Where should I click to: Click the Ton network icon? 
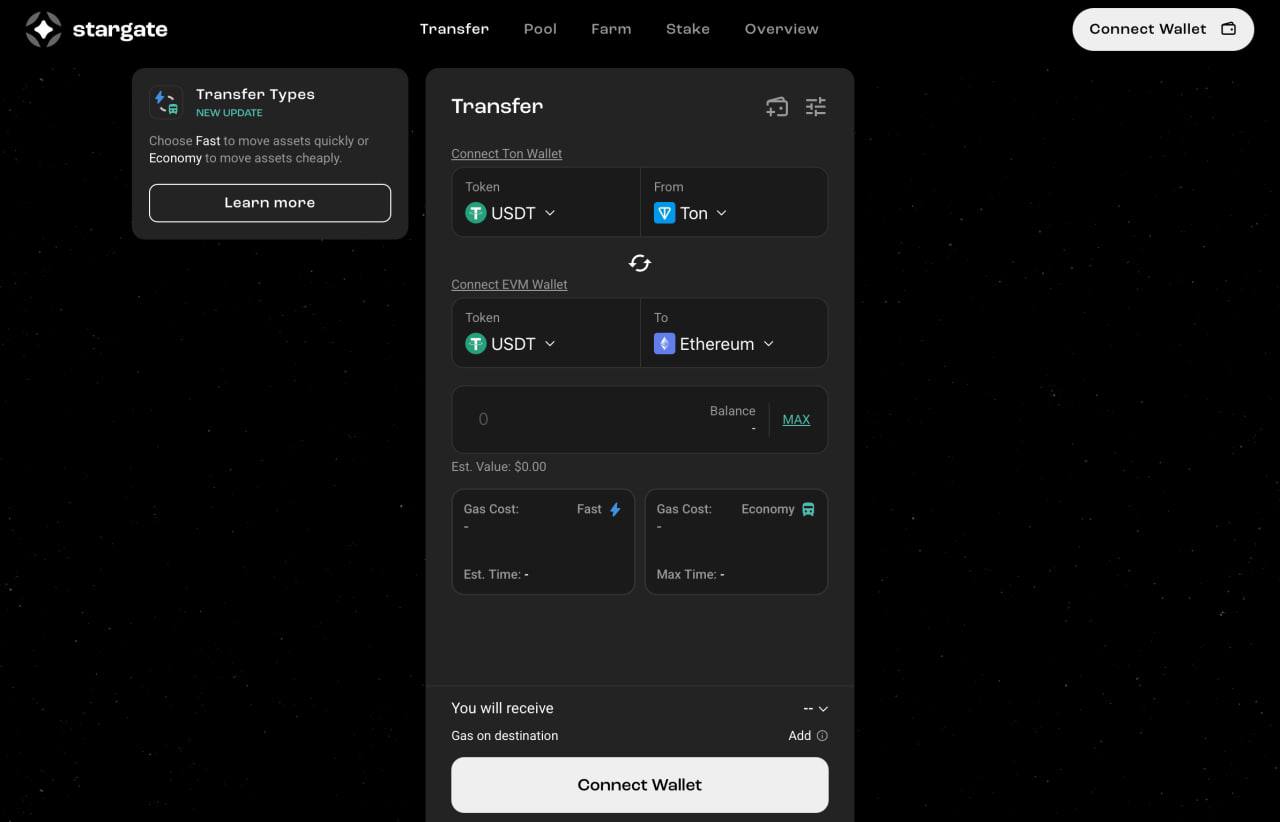click(x=665, y=213)
